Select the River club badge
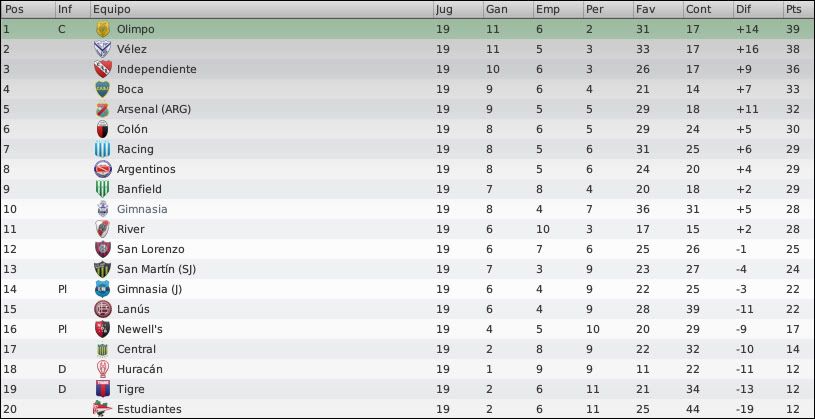 tap(102, 229)
